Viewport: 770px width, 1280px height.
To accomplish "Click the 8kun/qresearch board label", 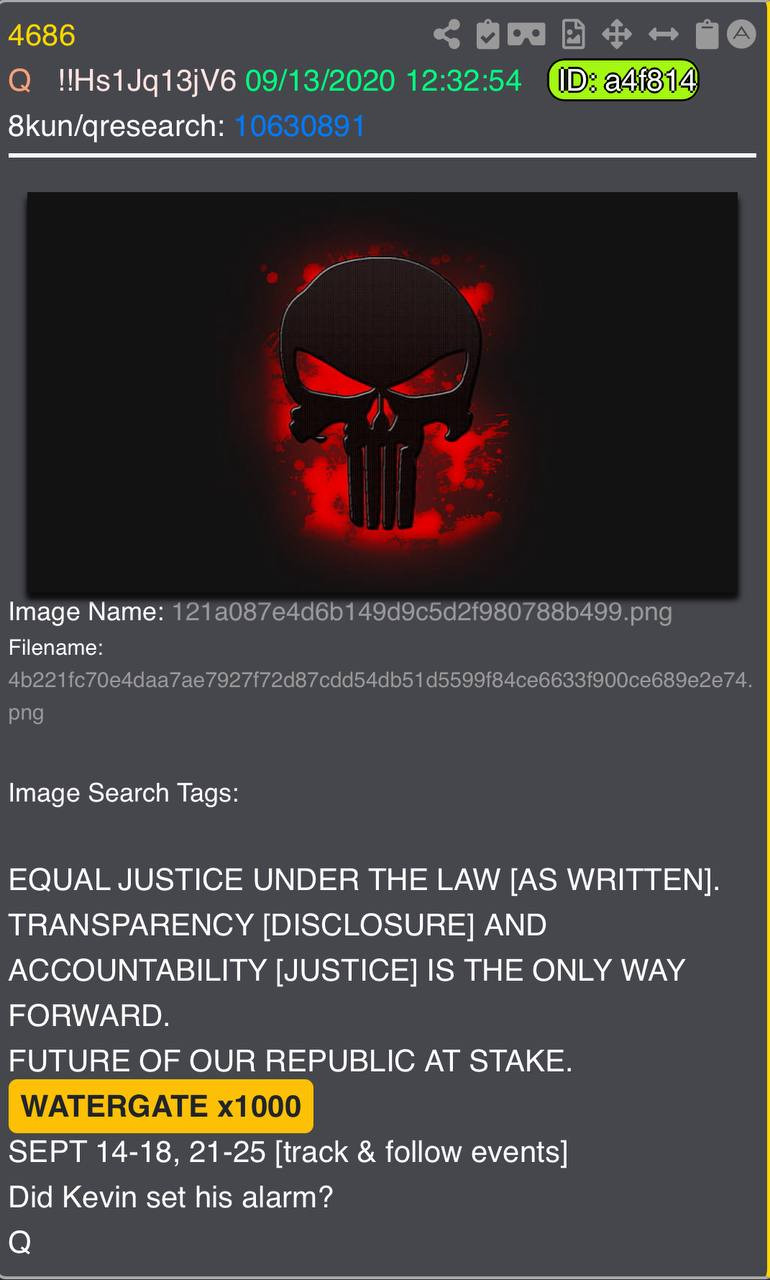I will point(116,126).
